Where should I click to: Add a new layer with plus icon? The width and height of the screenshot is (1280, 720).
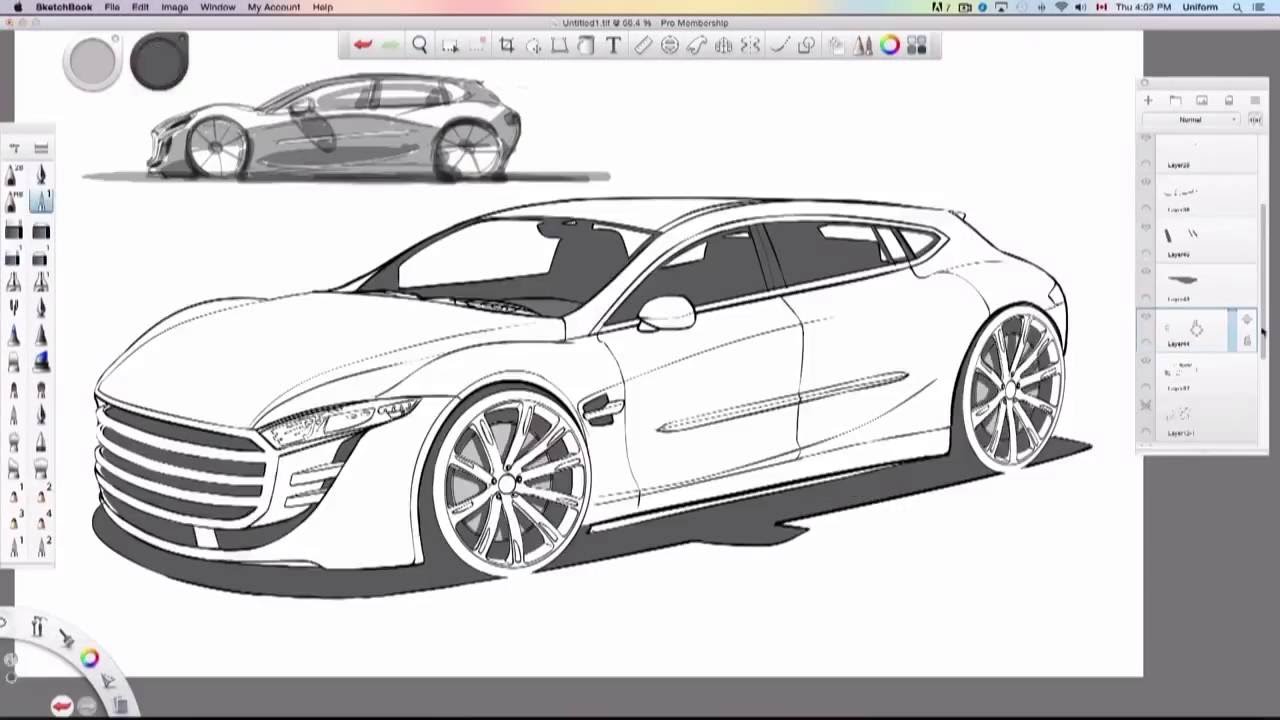click(x=1148, y=100)
